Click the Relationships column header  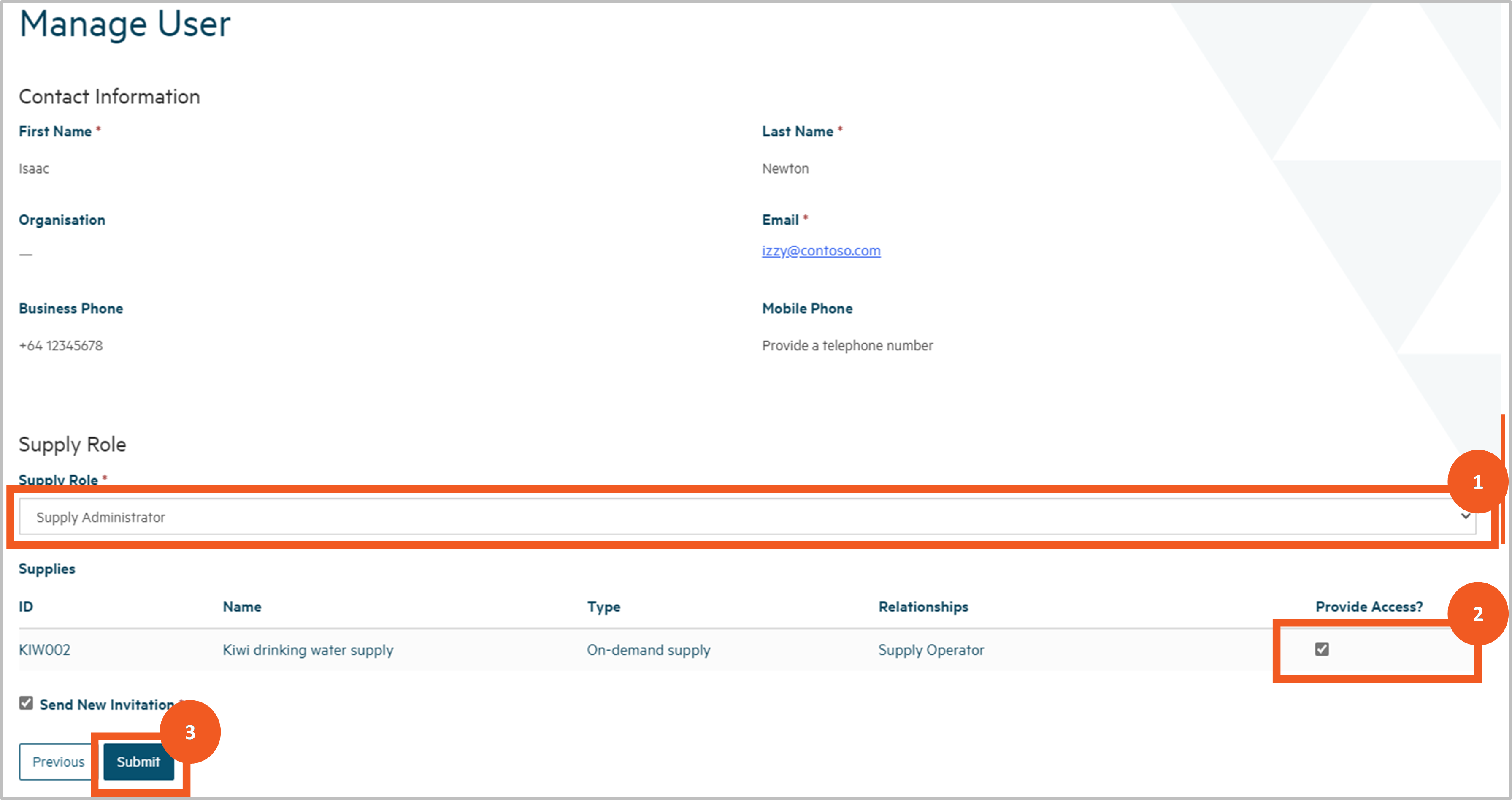click(923, 607)
